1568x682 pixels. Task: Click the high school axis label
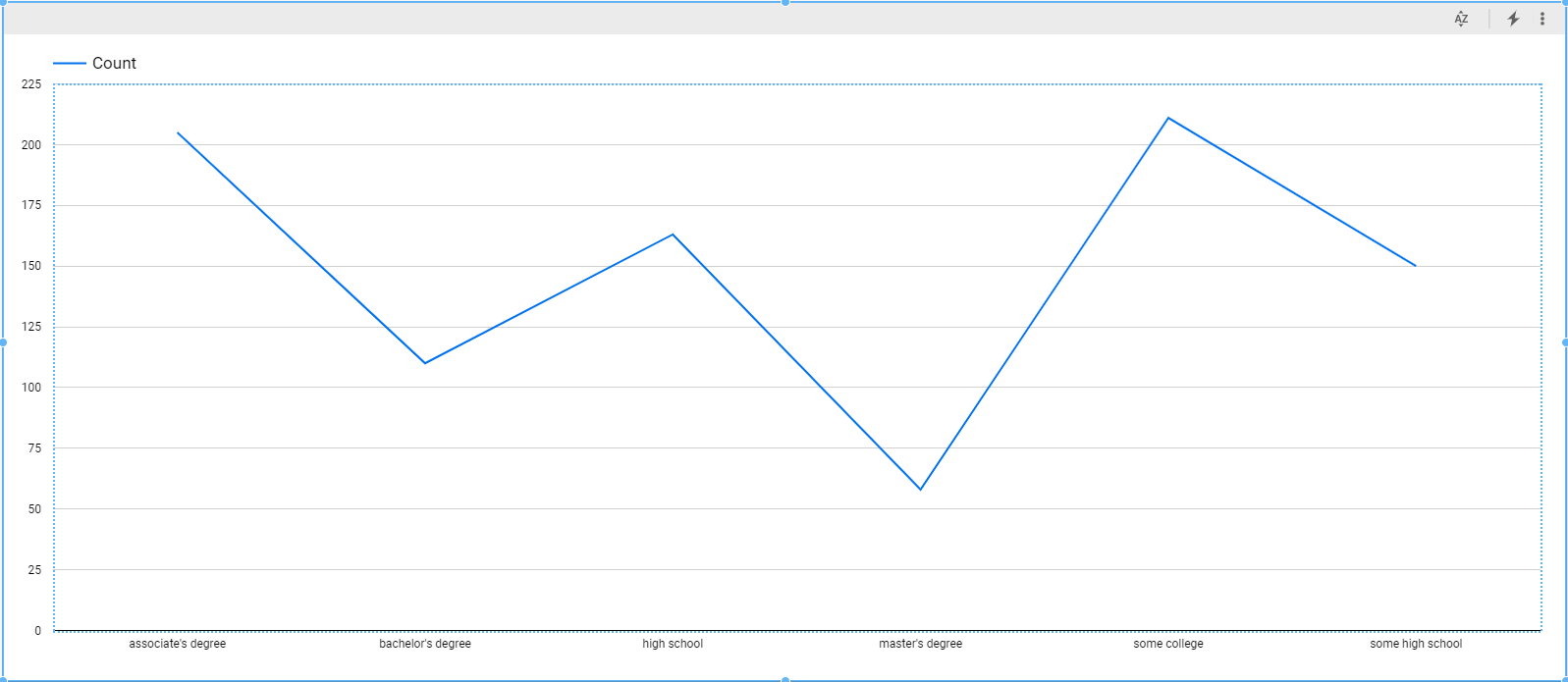click(x=673, y=644)
